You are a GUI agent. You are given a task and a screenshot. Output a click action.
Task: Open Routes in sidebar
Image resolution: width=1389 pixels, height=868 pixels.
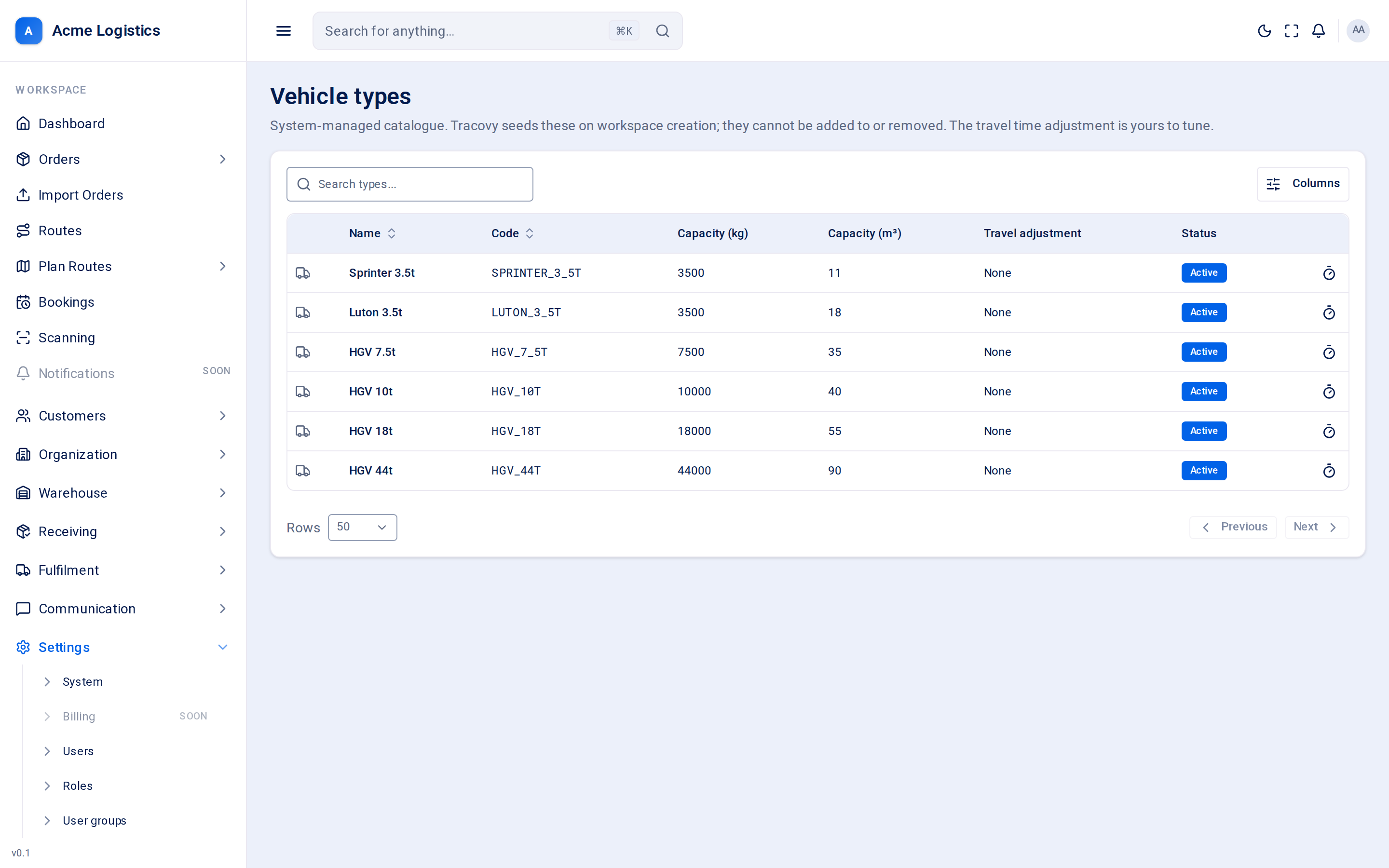tap(123, 231)
